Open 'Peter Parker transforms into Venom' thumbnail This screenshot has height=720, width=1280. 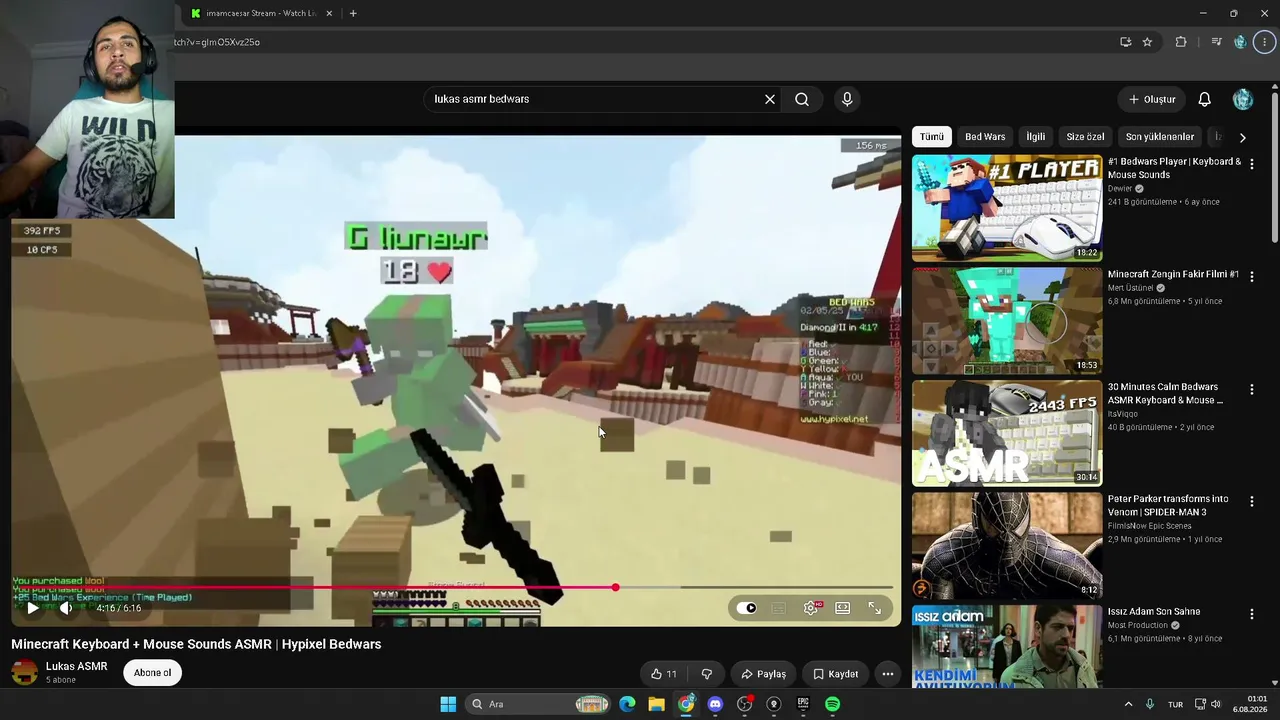click(1007, 545)
